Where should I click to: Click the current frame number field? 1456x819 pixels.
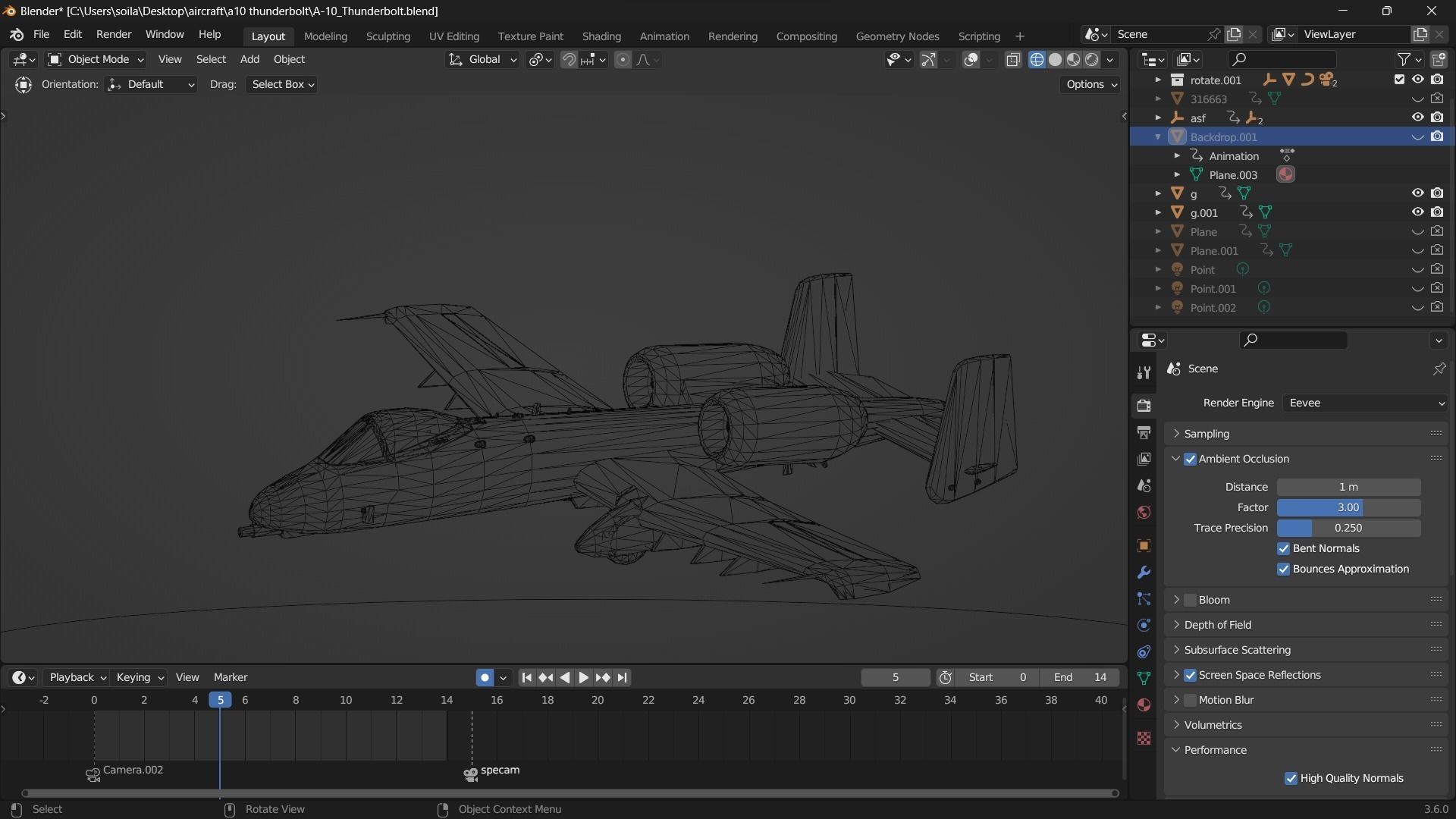coord(896,677)
